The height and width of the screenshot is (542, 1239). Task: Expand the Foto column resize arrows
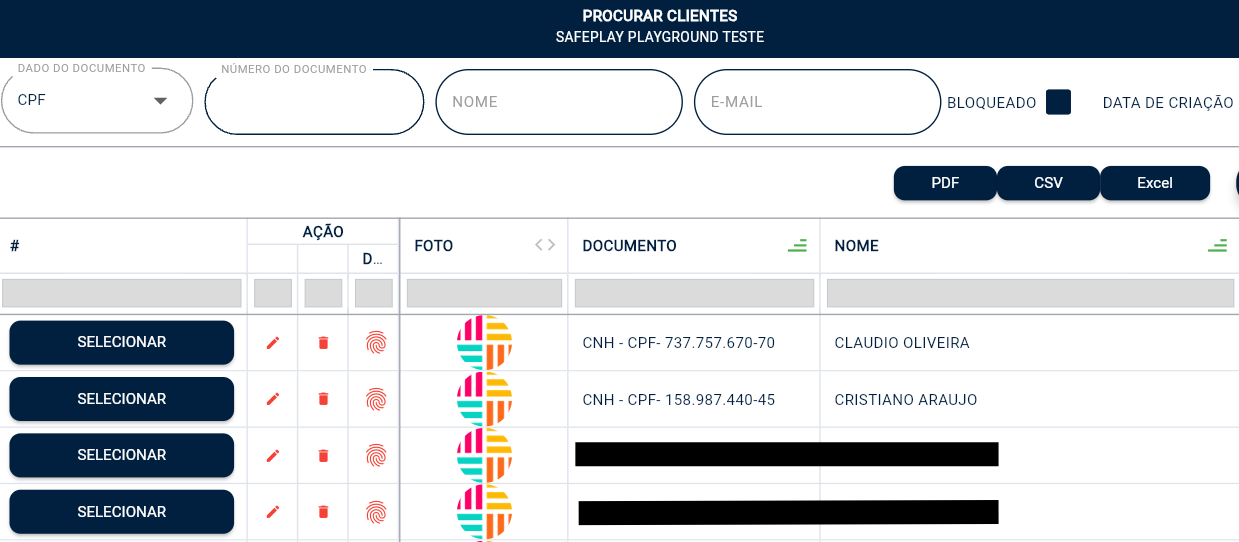point(544,245)
